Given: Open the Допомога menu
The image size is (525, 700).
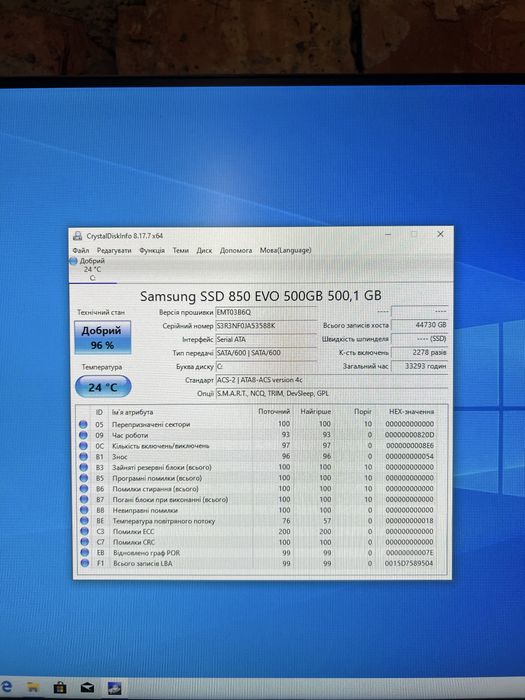Looking at the screenshot, I should (236, 250).
